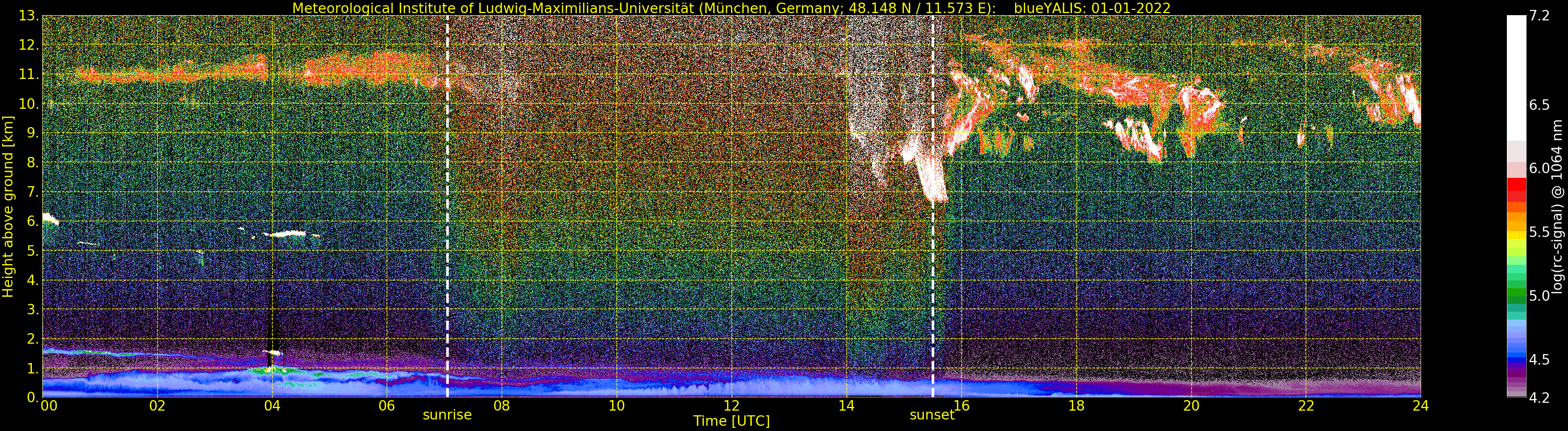The image size is (1568, 431).
Task: Click the '3.' height tick label
Action: tap(33, 309)
